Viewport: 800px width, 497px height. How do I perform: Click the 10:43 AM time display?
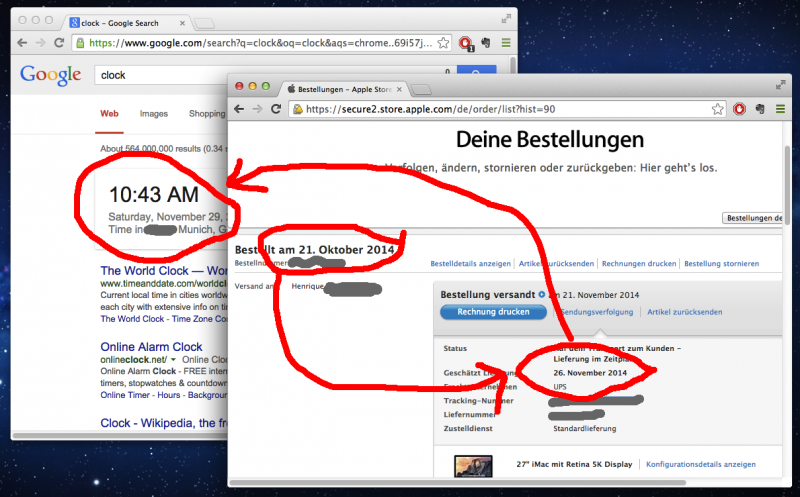point(154,194)
